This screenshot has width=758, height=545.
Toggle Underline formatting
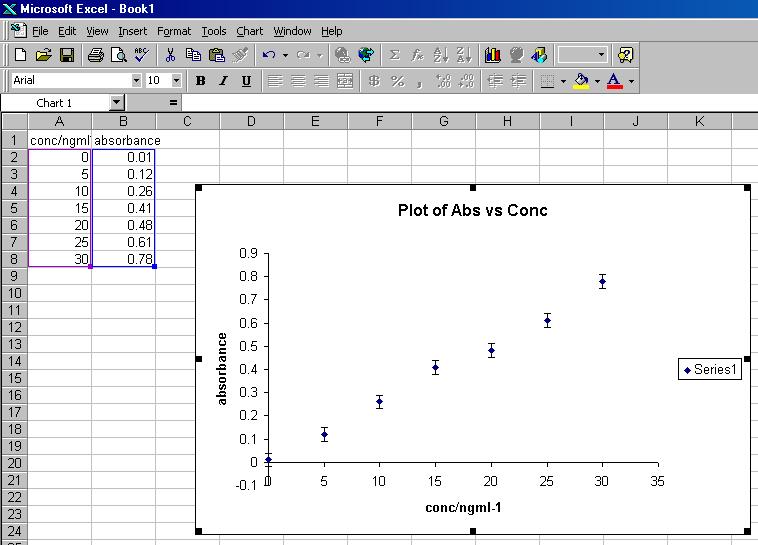pos(246,81)
